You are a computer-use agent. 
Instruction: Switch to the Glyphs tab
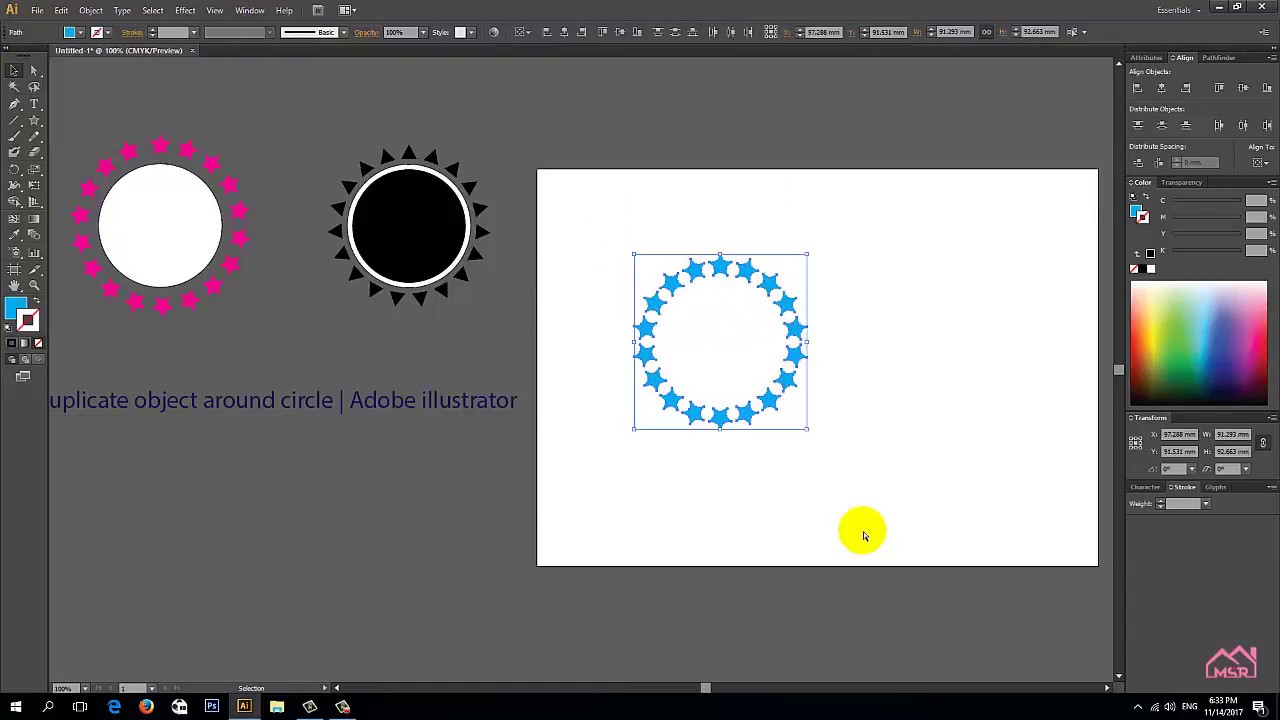coord(1215,487)
